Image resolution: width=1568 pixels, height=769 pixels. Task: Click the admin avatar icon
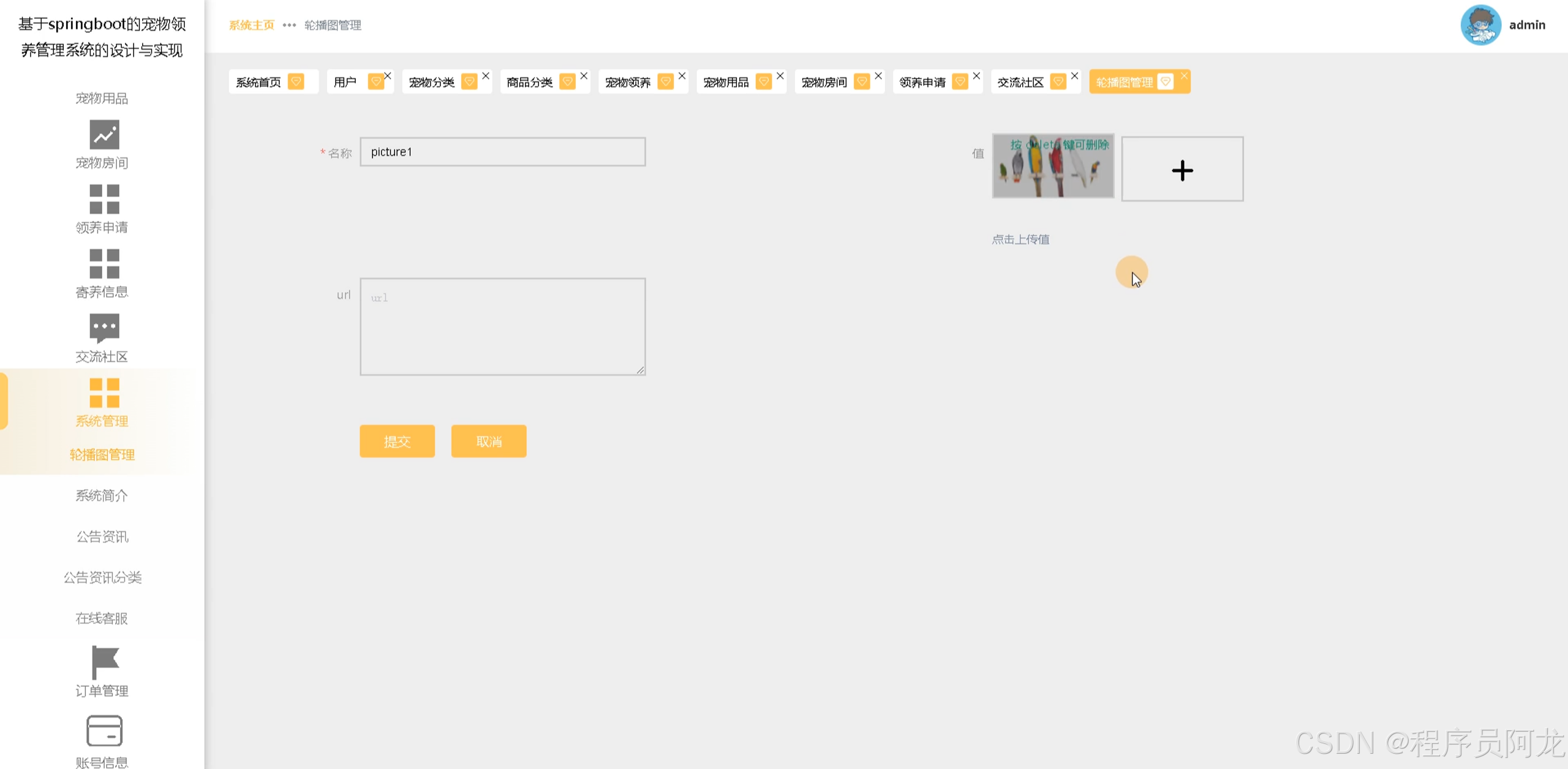pyautogui.click(x=1480, y=25)
